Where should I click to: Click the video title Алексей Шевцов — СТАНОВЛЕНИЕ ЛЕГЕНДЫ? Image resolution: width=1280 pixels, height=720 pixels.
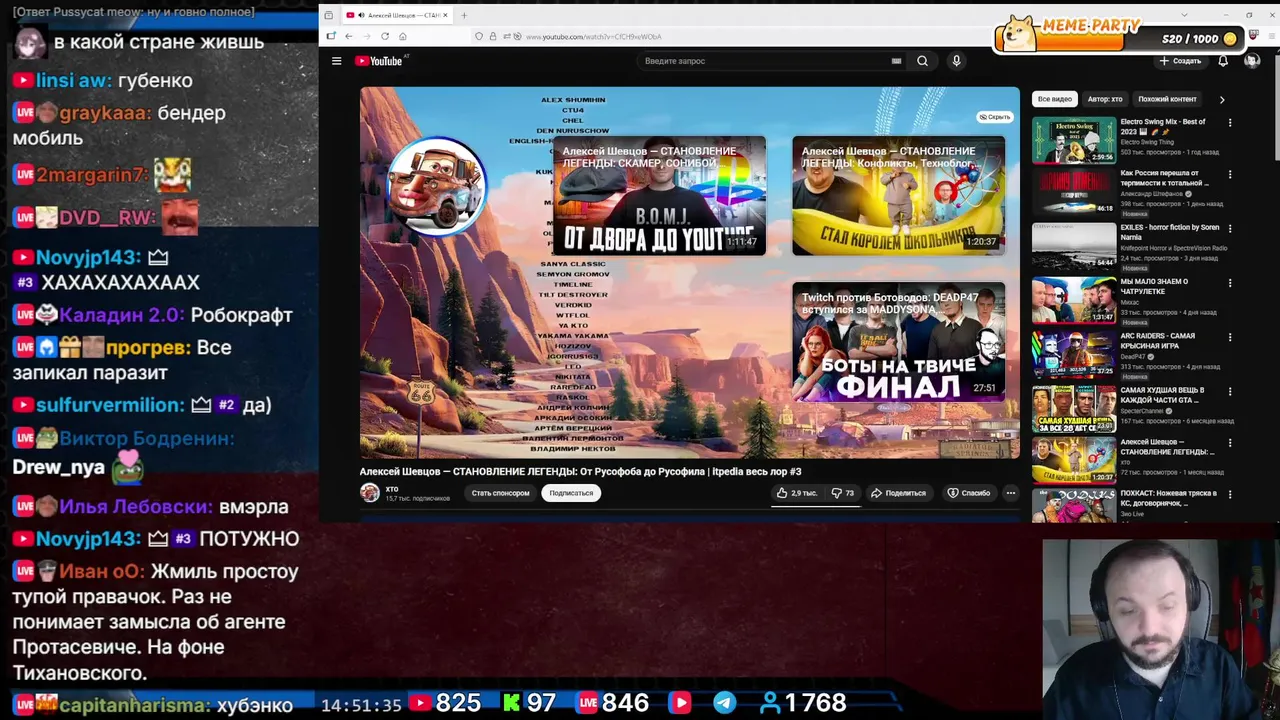point(580,471)
